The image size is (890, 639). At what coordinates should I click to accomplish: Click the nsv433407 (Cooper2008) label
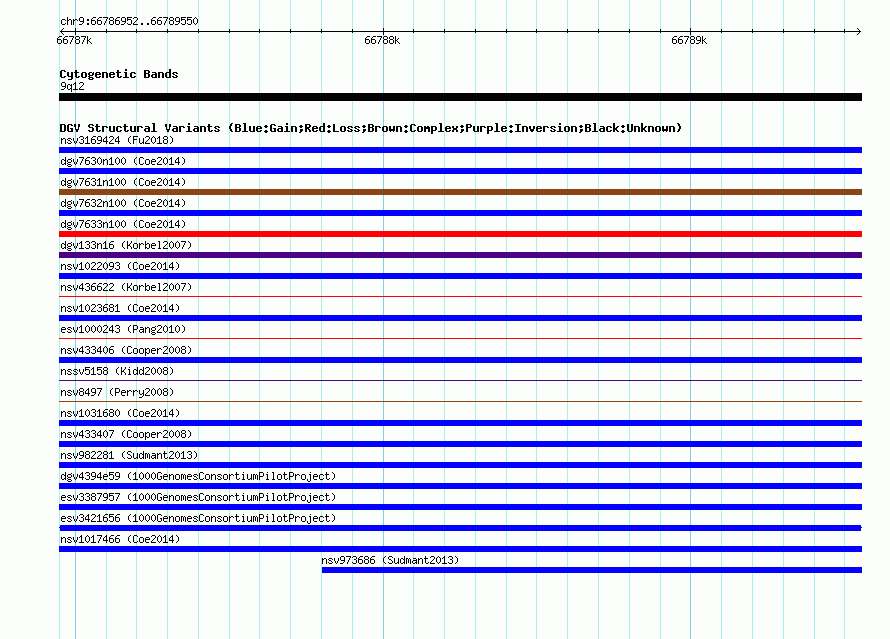point(126,434)
